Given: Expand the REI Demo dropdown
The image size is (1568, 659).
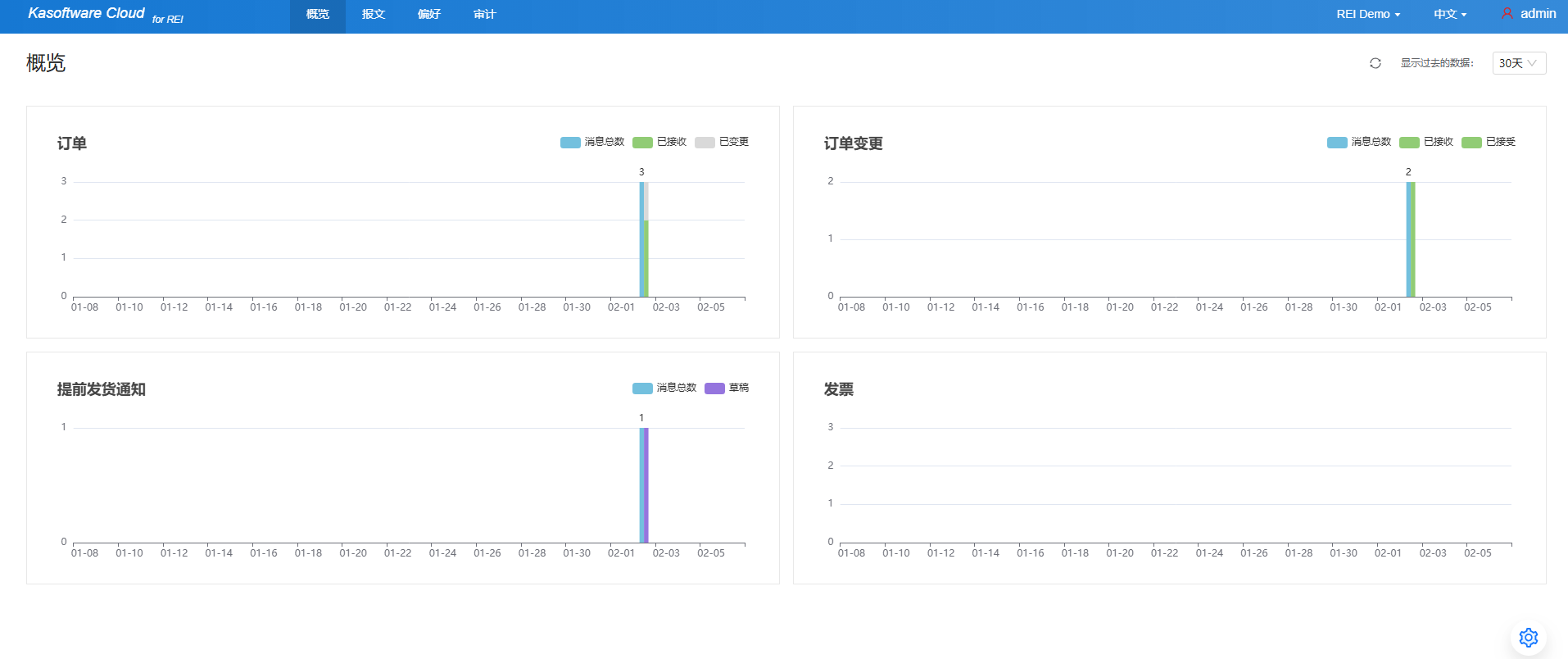Looking at the screenshot, I should [1368, 14].
